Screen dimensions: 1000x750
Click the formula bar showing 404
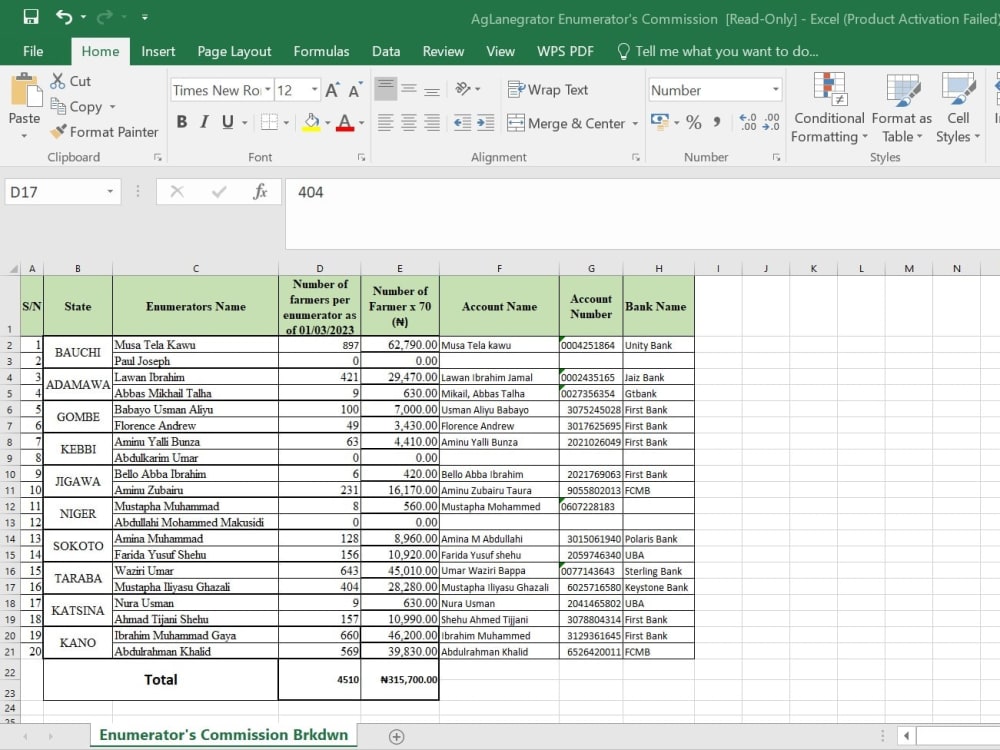pos(642,214)
